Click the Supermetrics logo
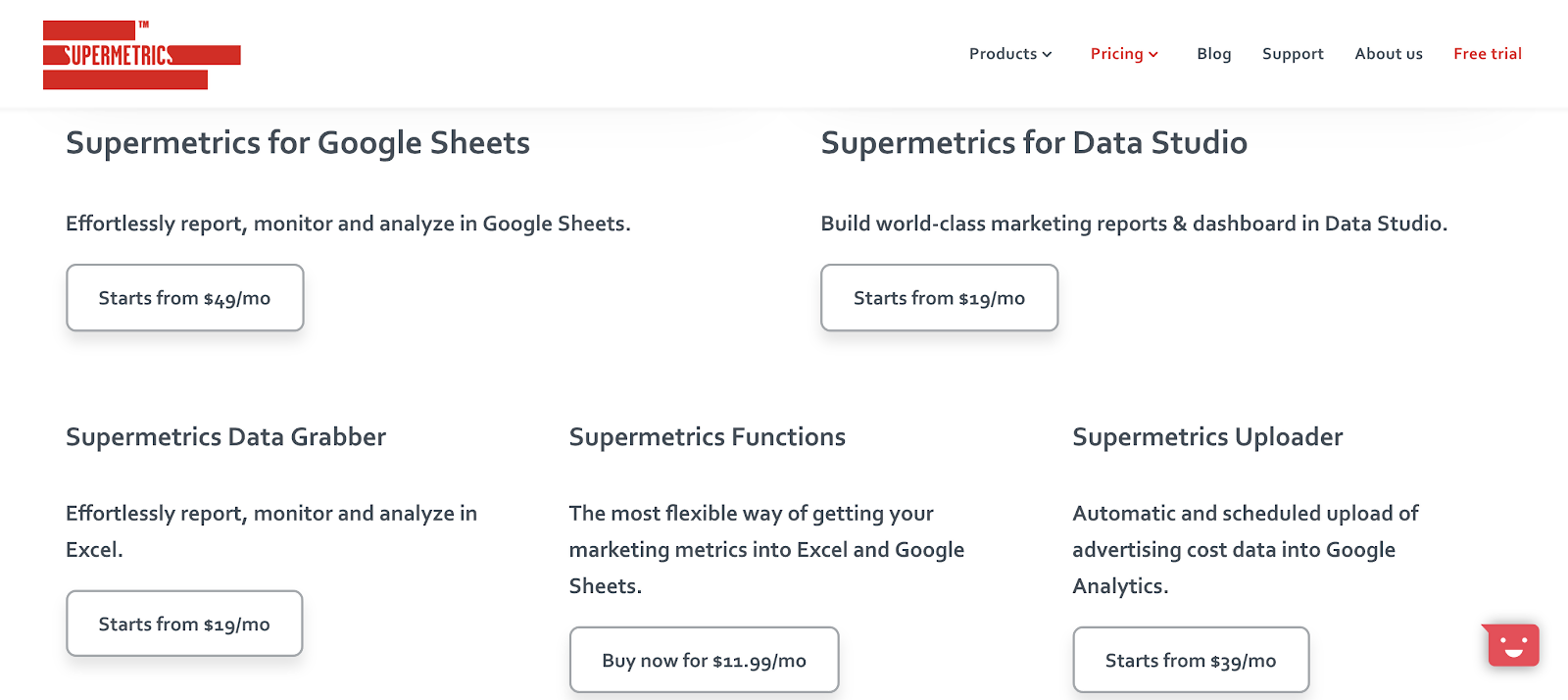Screen dimensions: 1568x700 click(141, 53)
